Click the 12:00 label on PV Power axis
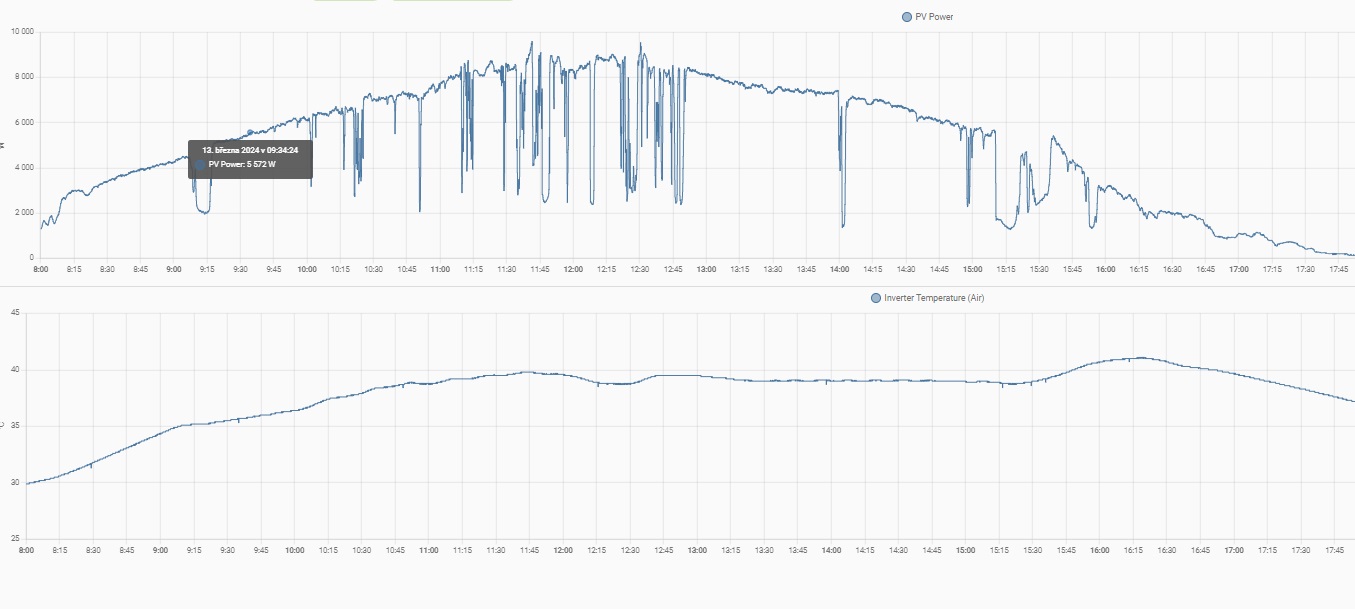The width and height of the screenshot is (1355, 609). 573,269
